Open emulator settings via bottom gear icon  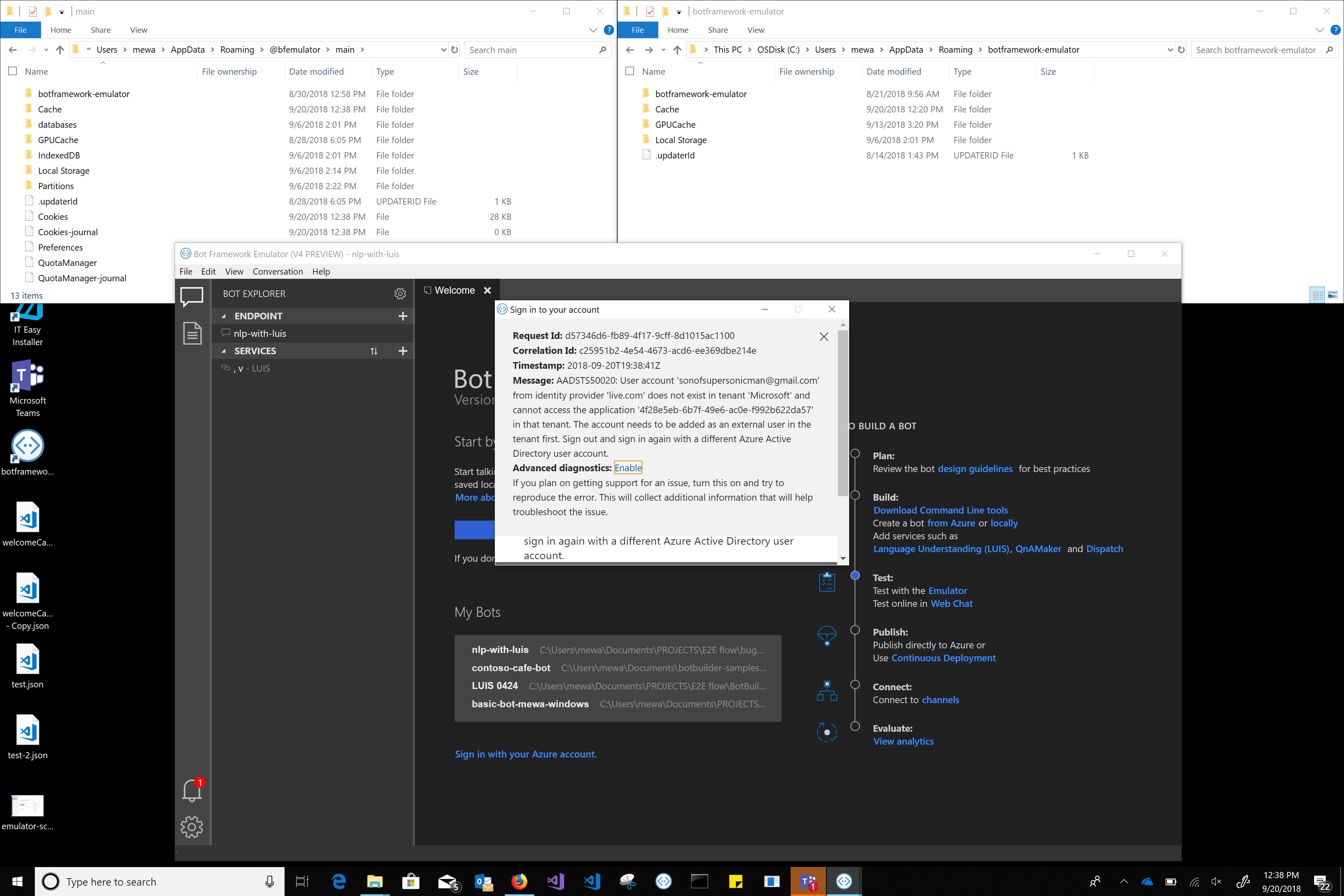(191, 827)
